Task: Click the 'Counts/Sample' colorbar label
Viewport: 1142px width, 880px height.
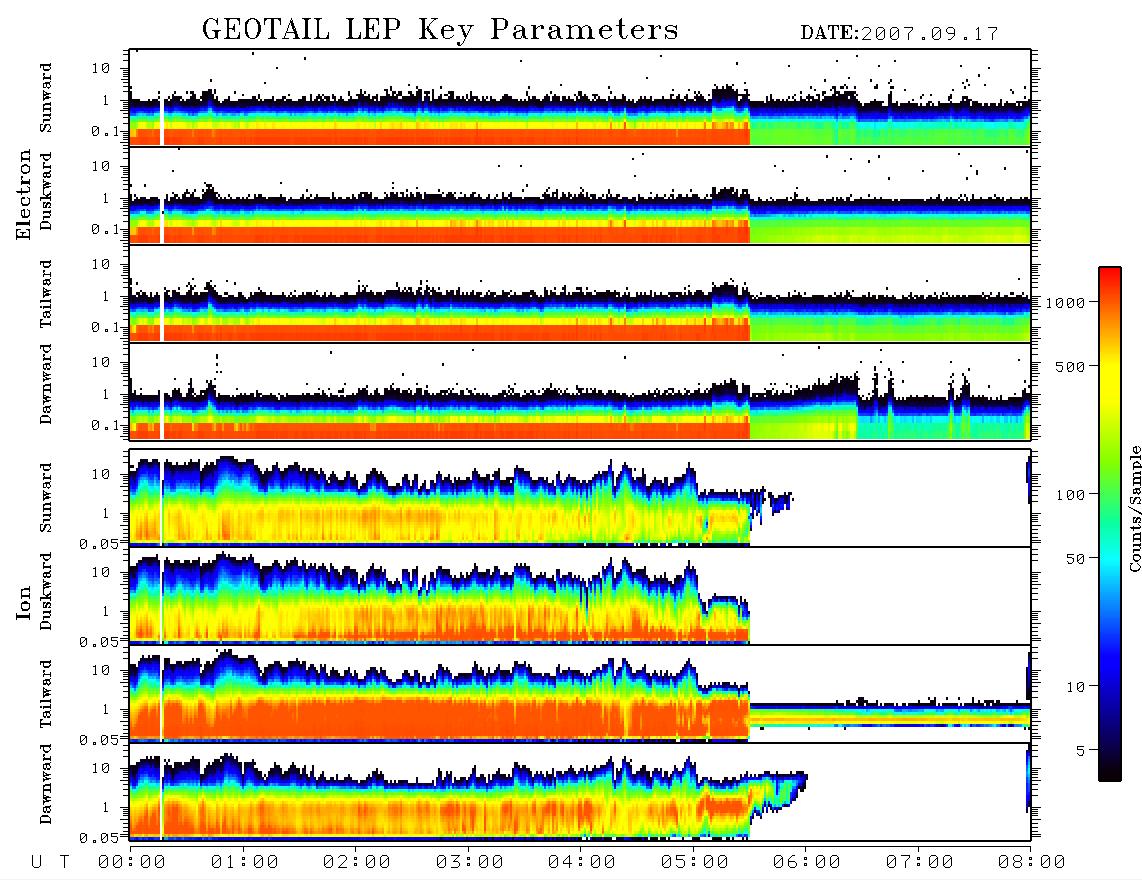Action: point(1134,508)
